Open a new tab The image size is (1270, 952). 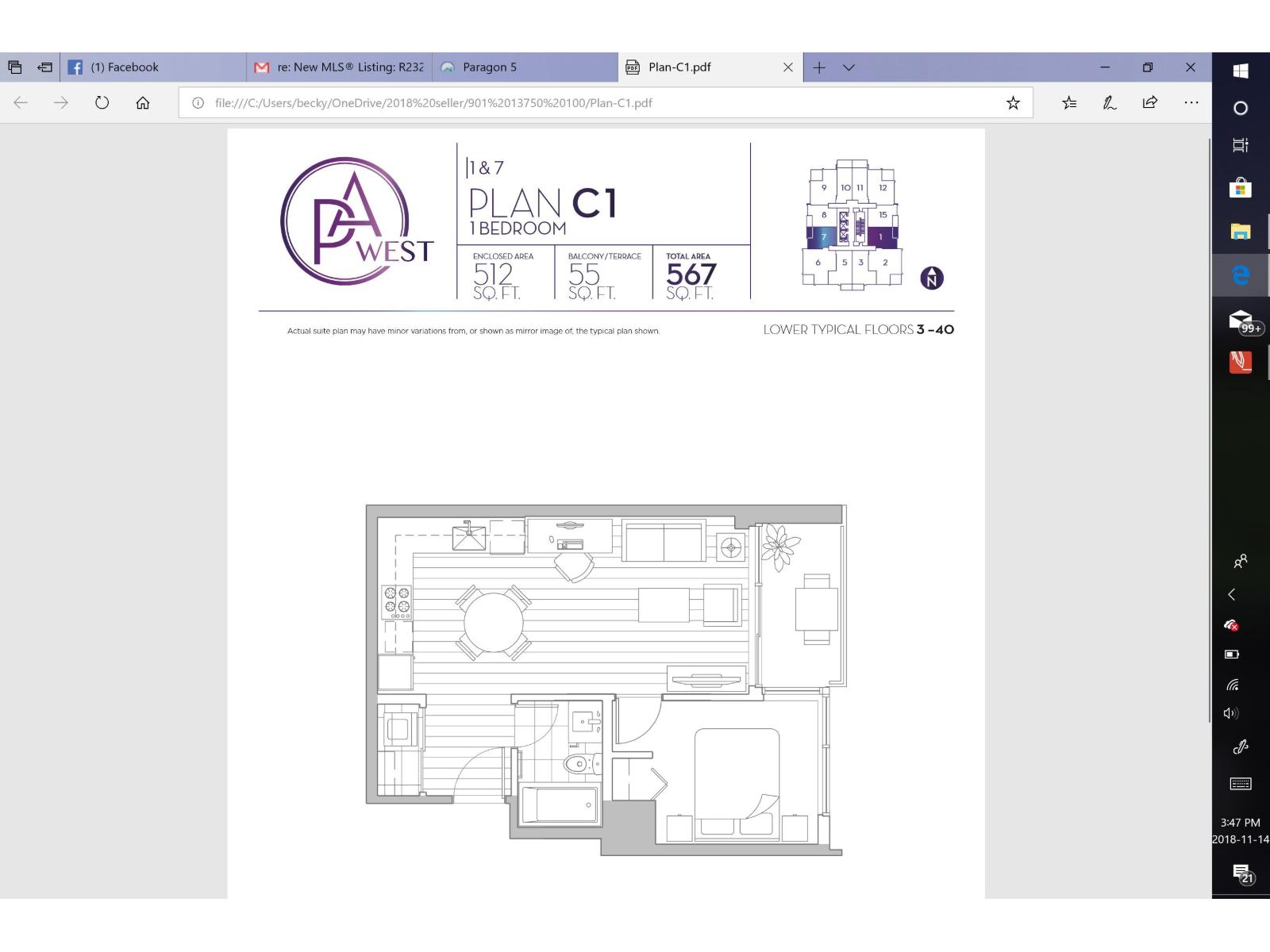(x=819, y=67)
